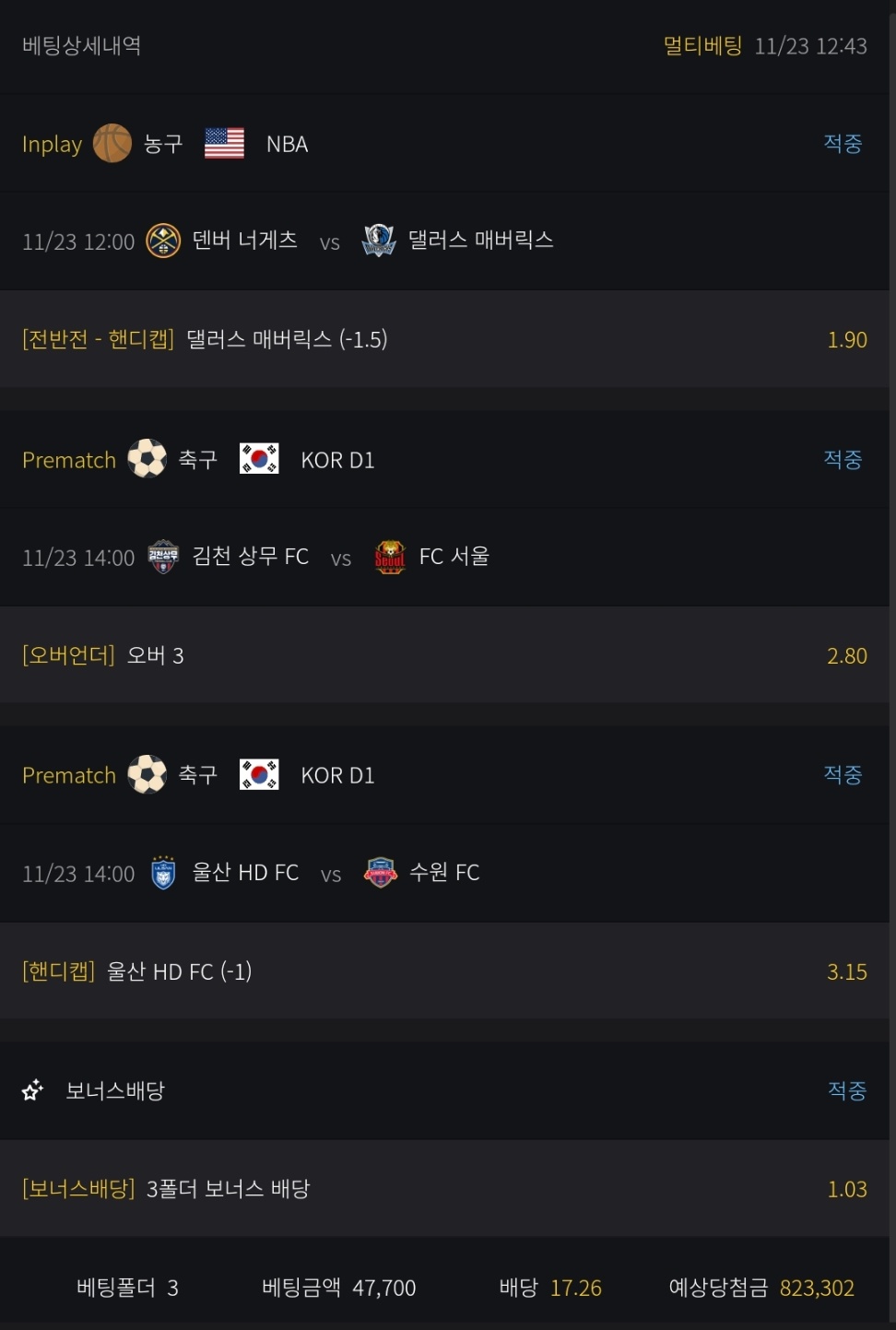Viewport: 896px width, 1330px height.
Task: Click the bonus odds star icon
Action: [x=32, y=1090]
